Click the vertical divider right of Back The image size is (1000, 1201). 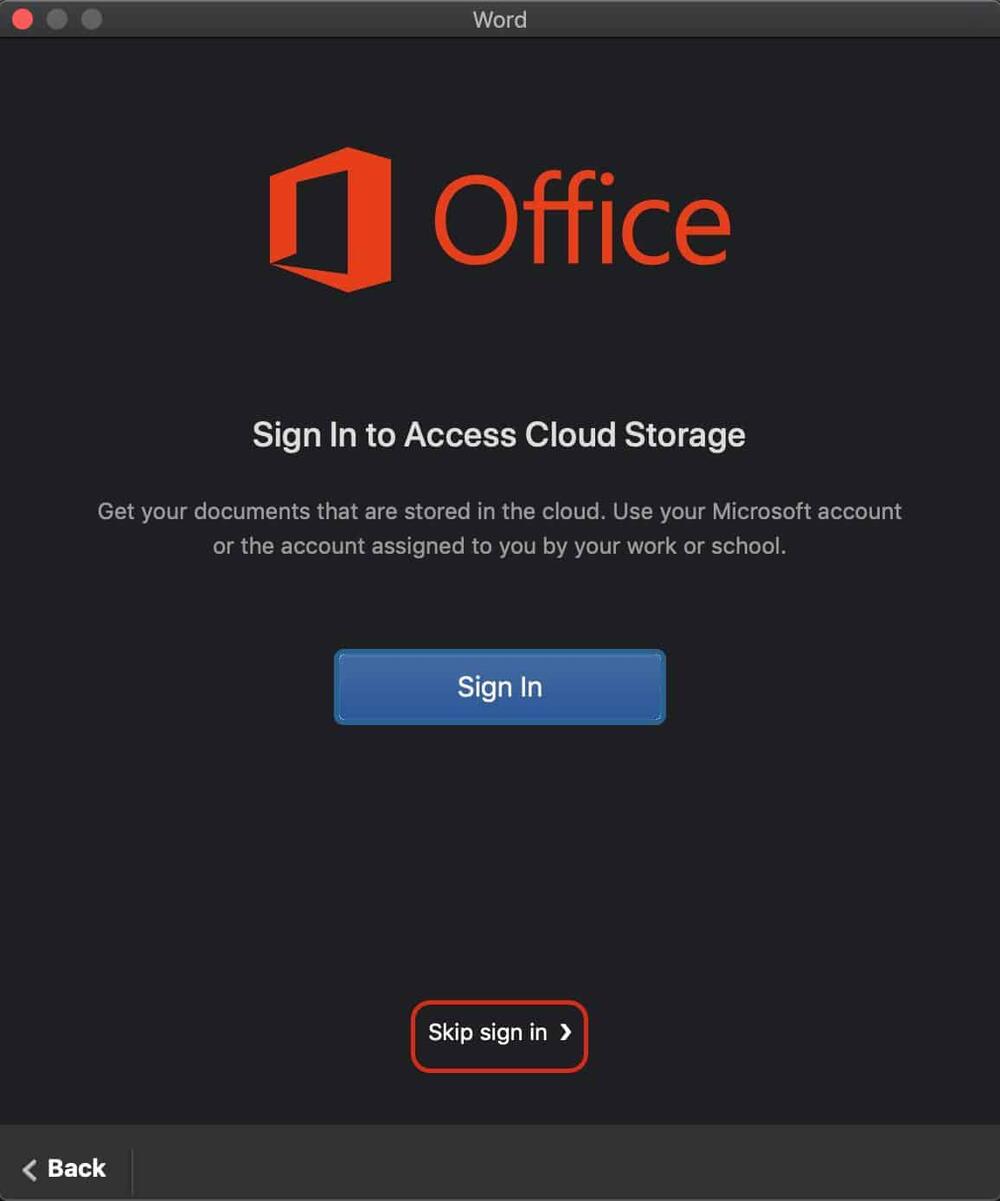coord(132,1168)
